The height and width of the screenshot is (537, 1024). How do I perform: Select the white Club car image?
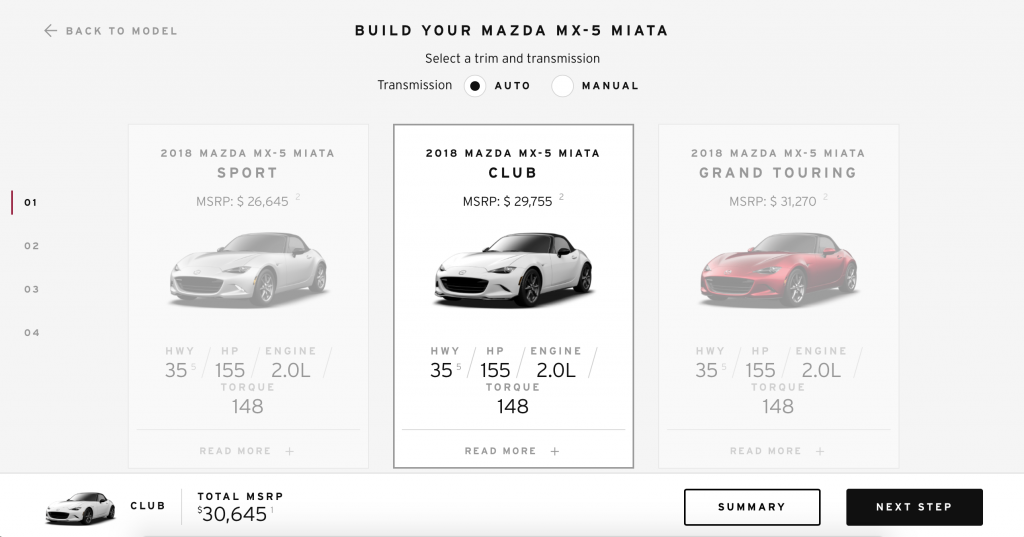point(513,269)
